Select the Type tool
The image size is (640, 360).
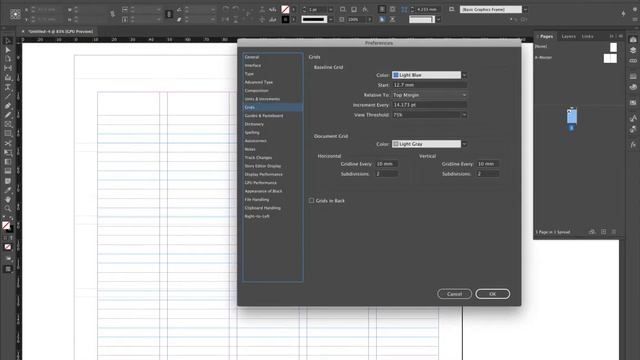pos(8,87)
